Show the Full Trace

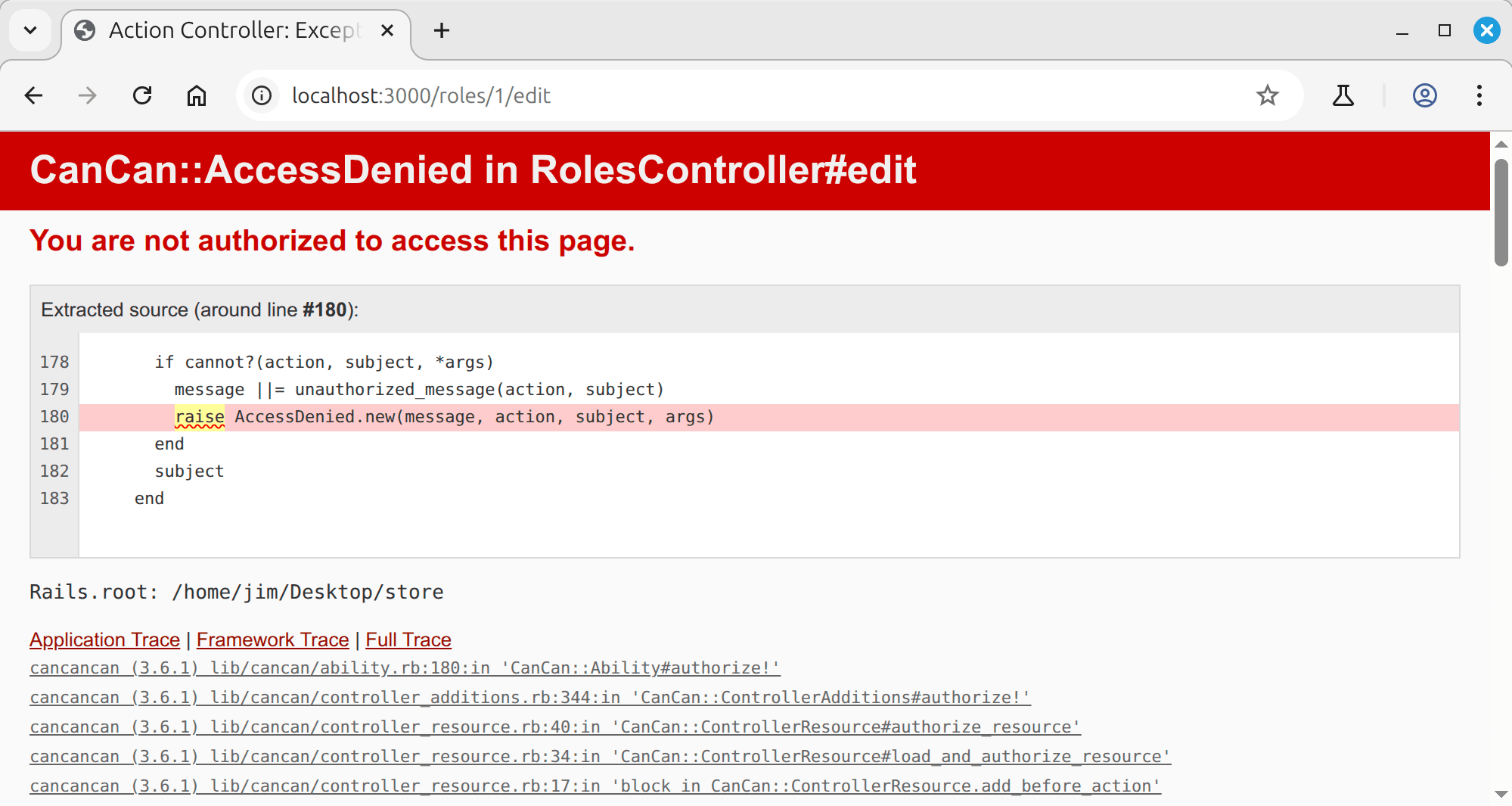point(408,640)
